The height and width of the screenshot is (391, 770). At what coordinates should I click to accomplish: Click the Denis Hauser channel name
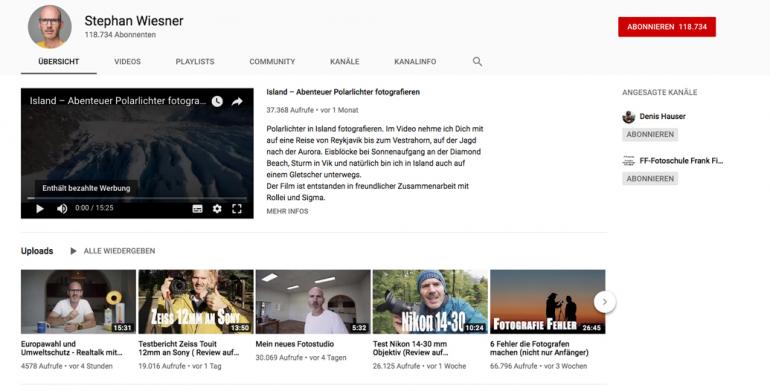[662, 117]
